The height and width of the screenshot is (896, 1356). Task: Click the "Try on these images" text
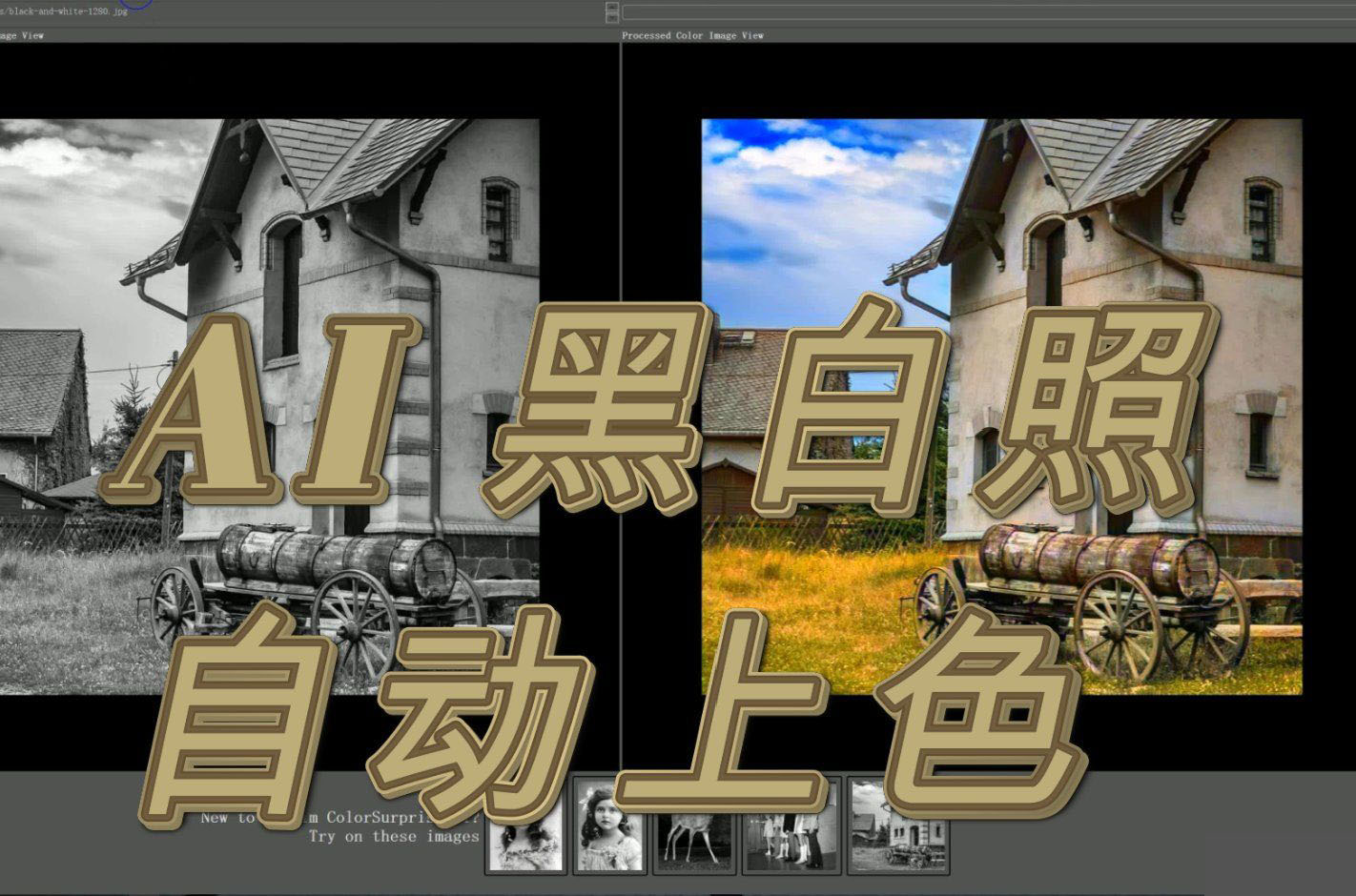(x=393, y=837)
